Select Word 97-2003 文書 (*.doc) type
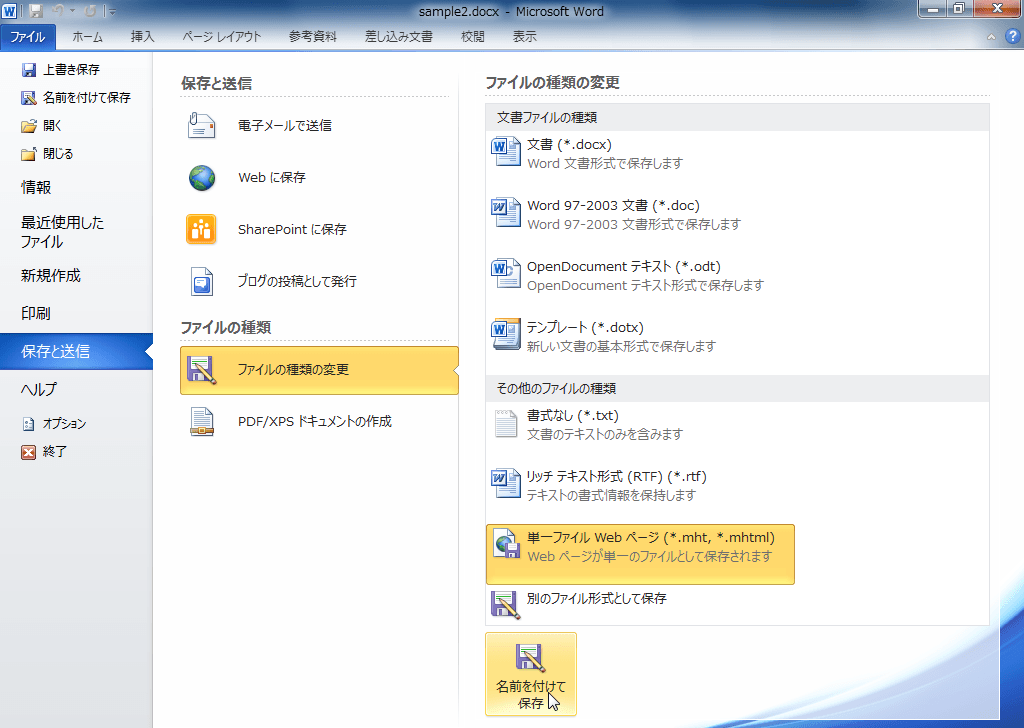This screenshot has height=728, width=1024. pyautogui.click(x=640, y=214)
